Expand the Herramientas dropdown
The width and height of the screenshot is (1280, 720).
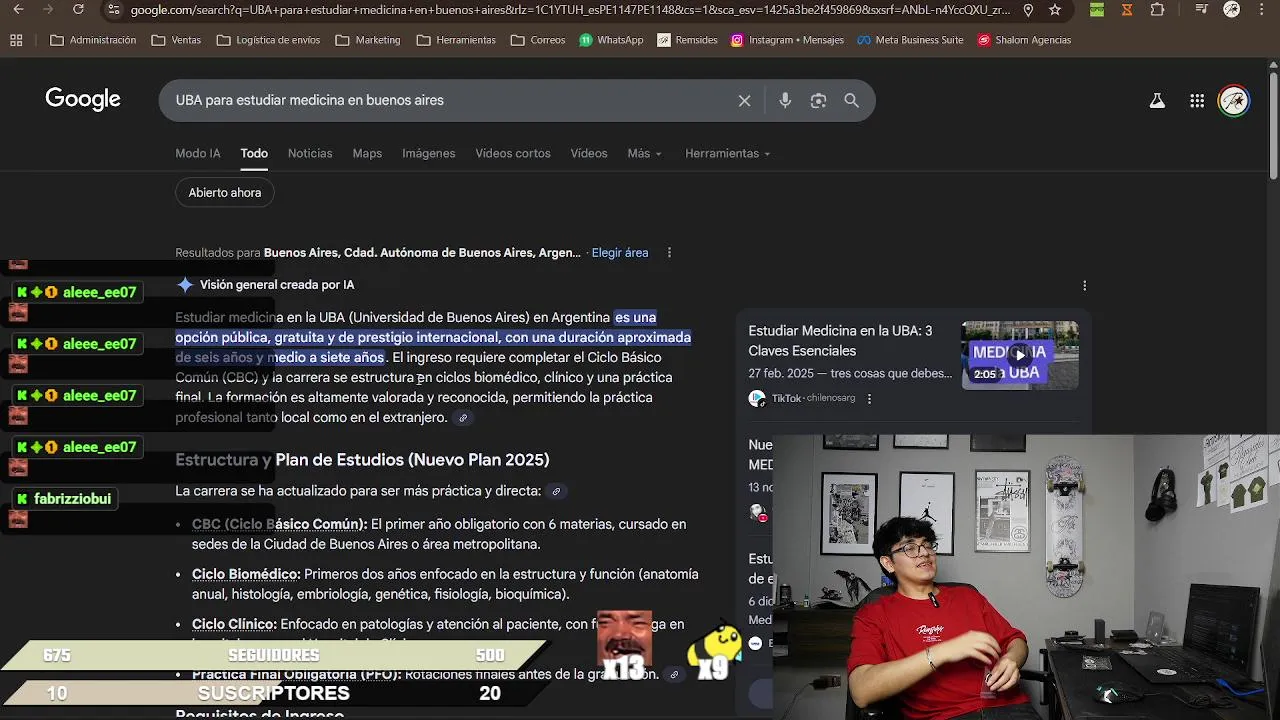pos(727,153)
